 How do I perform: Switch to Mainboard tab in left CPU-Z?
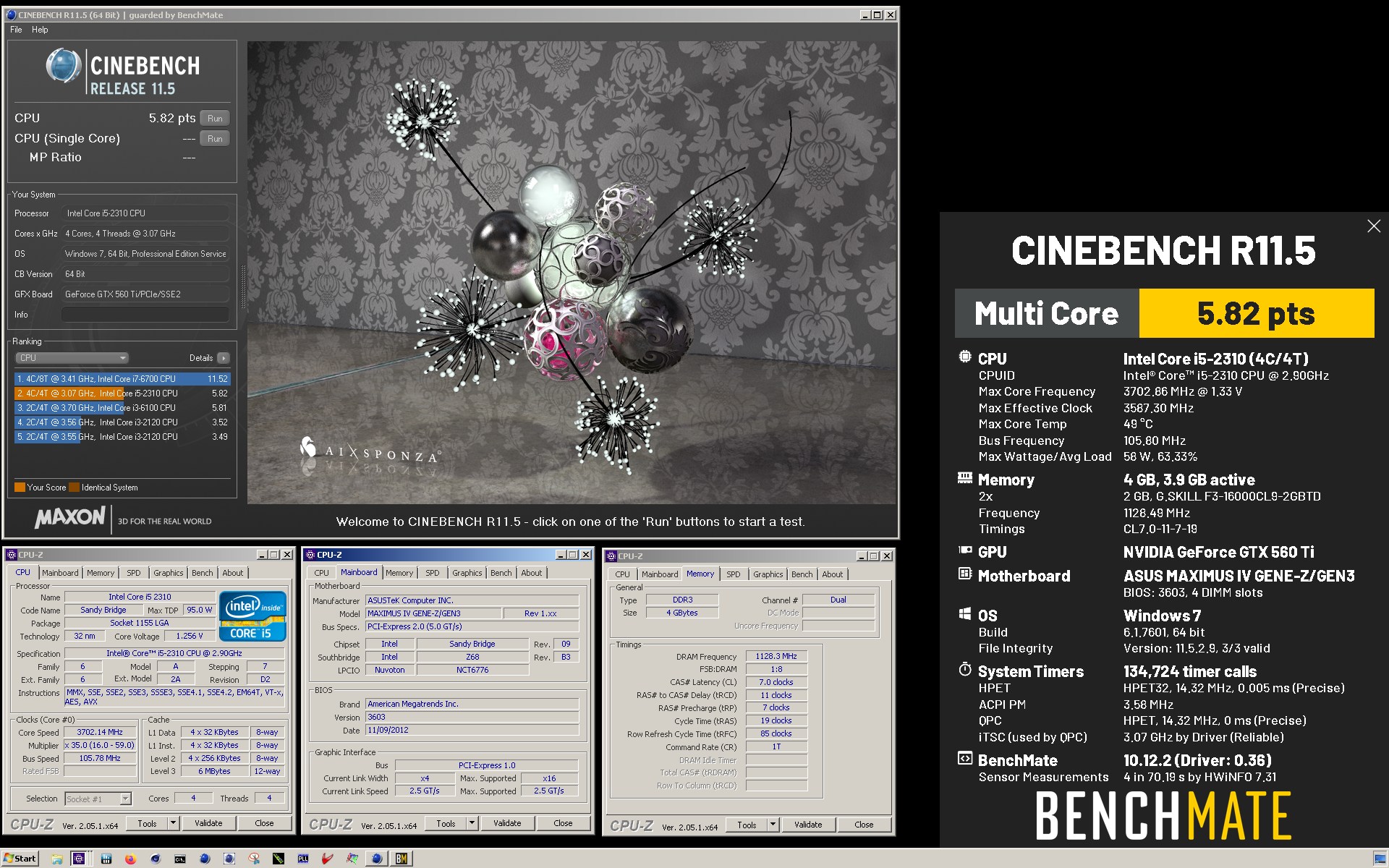point(60,573)
